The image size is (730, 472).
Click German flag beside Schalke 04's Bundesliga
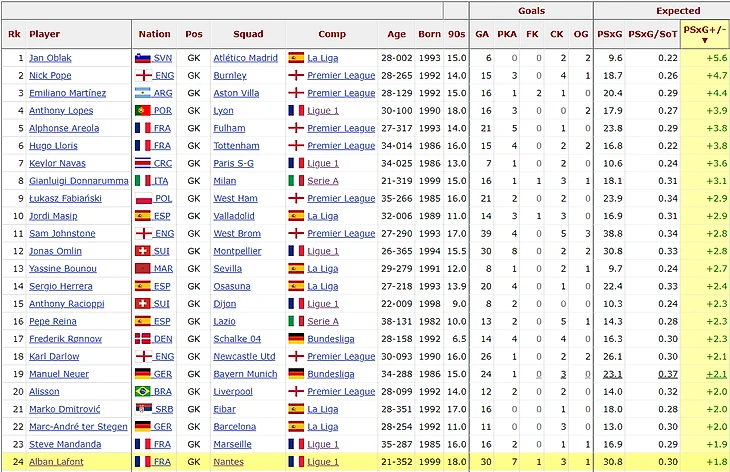click(295, 338)
